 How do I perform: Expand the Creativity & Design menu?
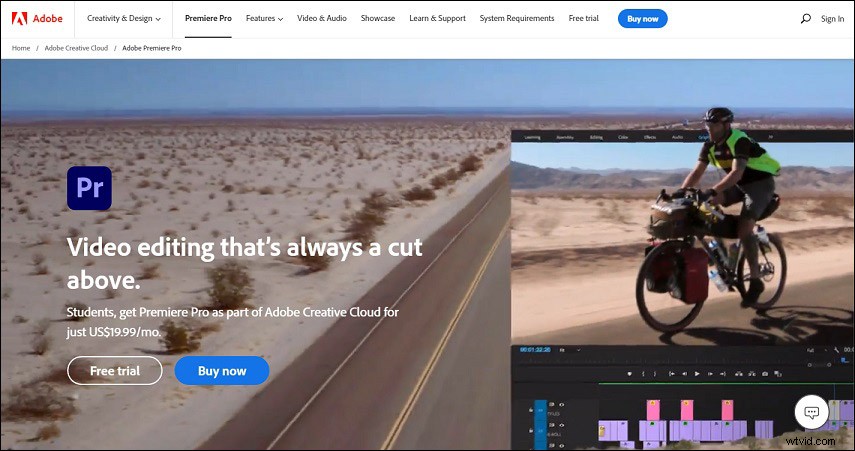coord(124,19)
